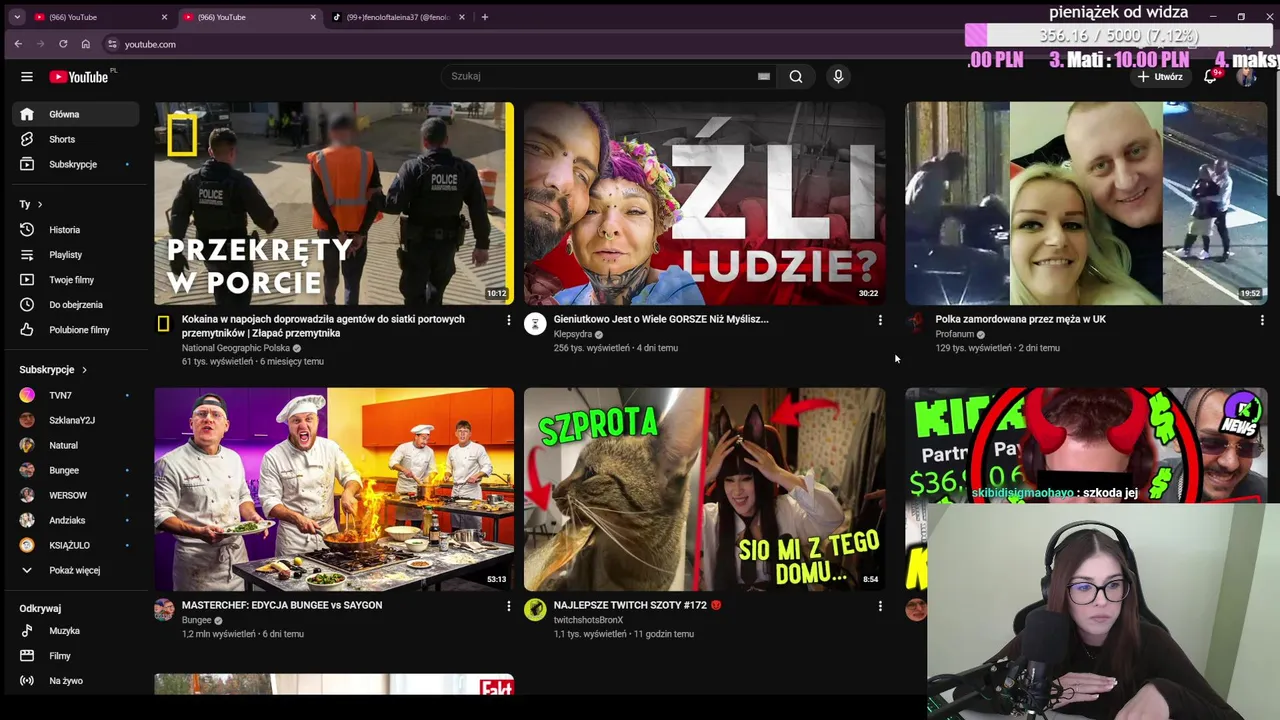Viewport: 1280px width, 720px height.
Task: Open WERSOW channel subscription
Action: 76,495
